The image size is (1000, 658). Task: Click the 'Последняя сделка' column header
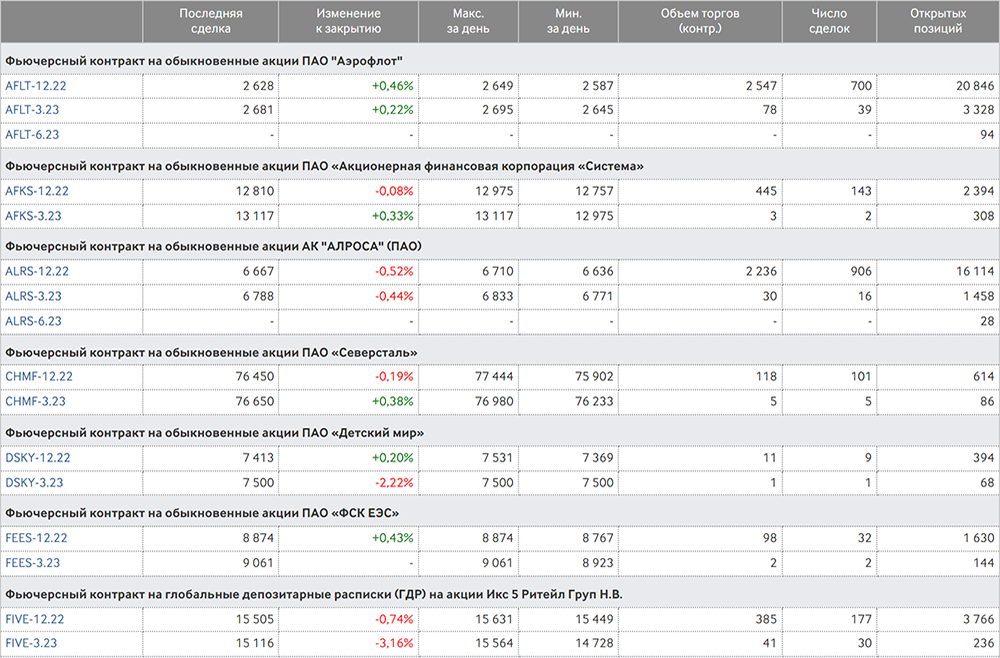[x=210, y=21]
